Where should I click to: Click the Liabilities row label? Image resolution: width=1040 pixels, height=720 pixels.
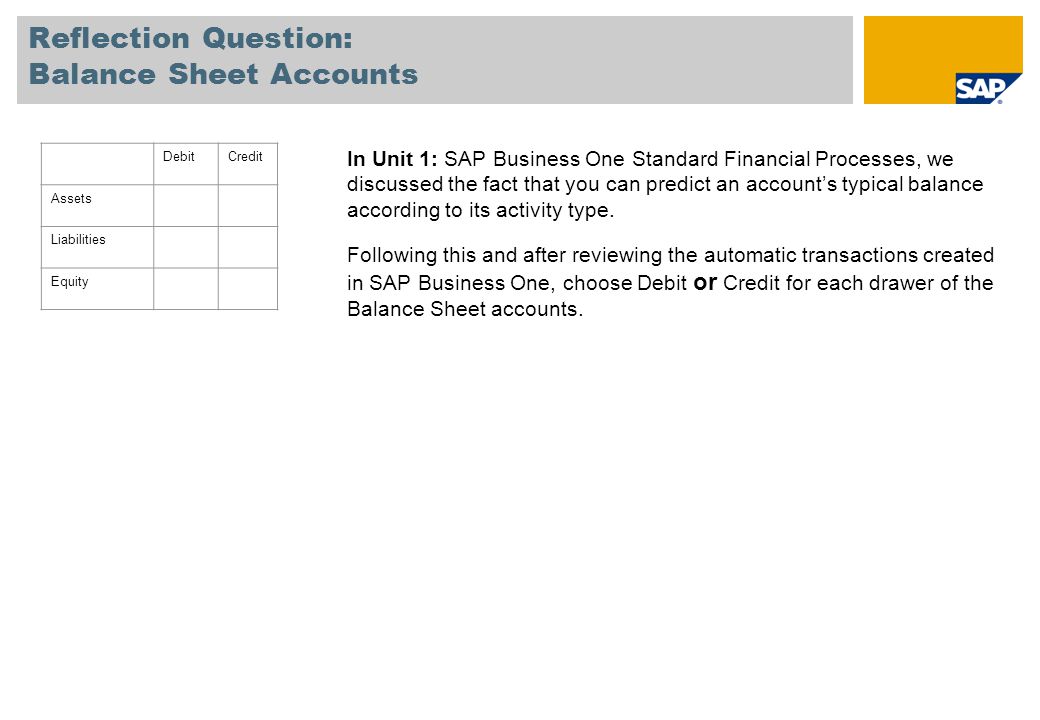pyautogui.click(x=78, y=239)
